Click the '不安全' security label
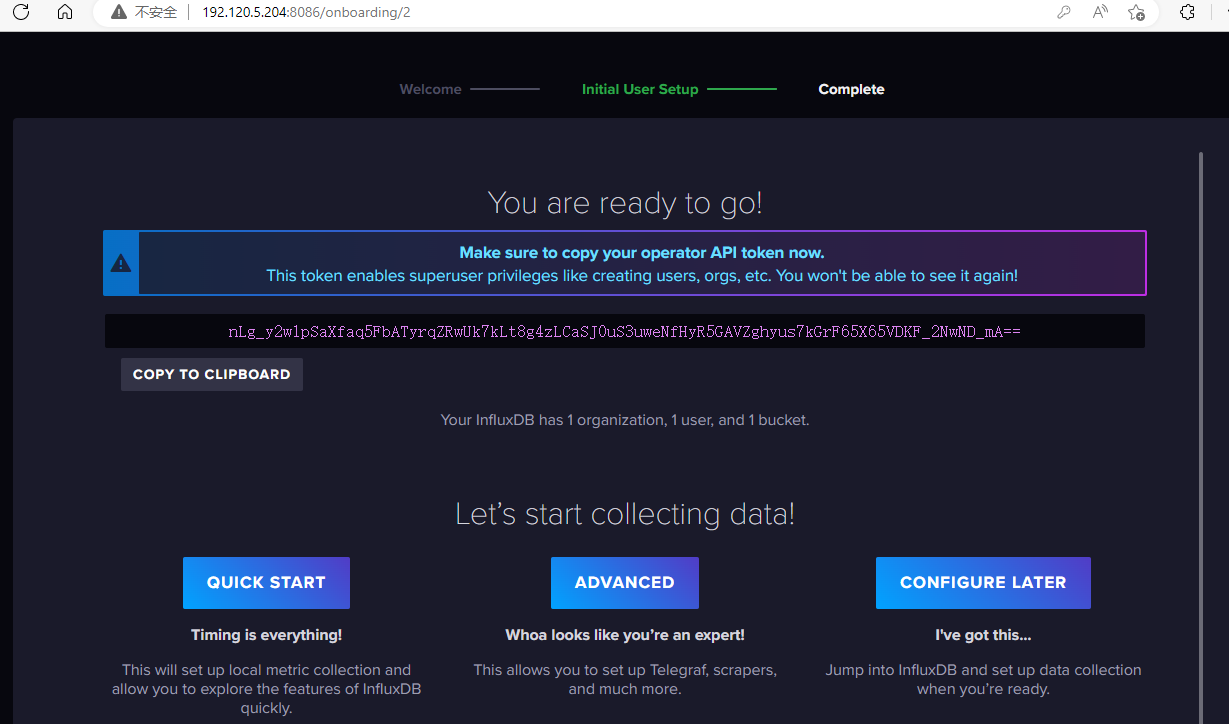This screenshot has height=724, width=1229. pyautogui.click(x=156, y=12)
